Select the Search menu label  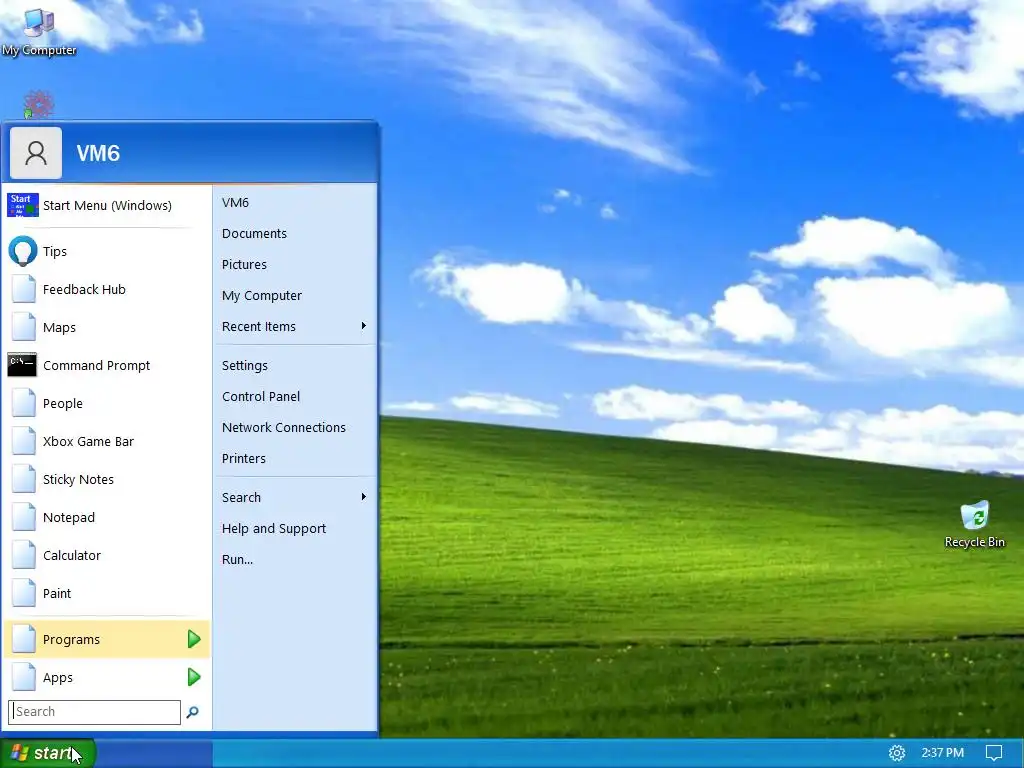(241, 497)
